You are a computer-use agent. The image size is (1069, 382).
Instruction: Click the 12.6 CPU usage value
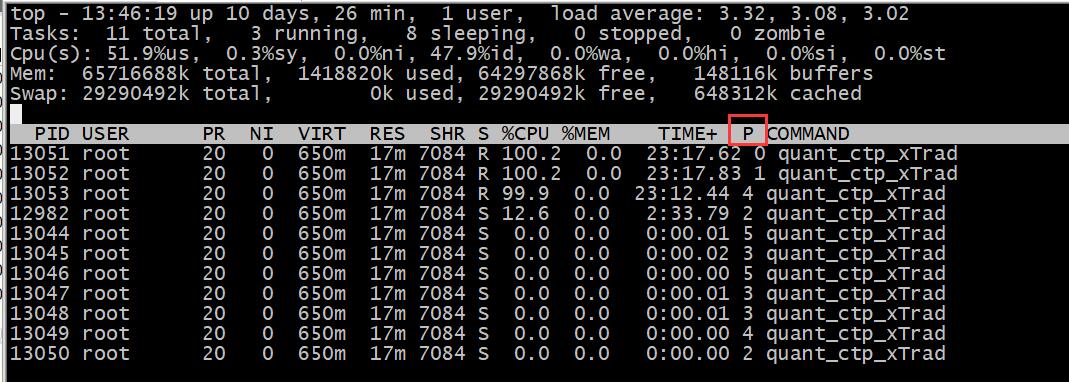click(526, 214)
